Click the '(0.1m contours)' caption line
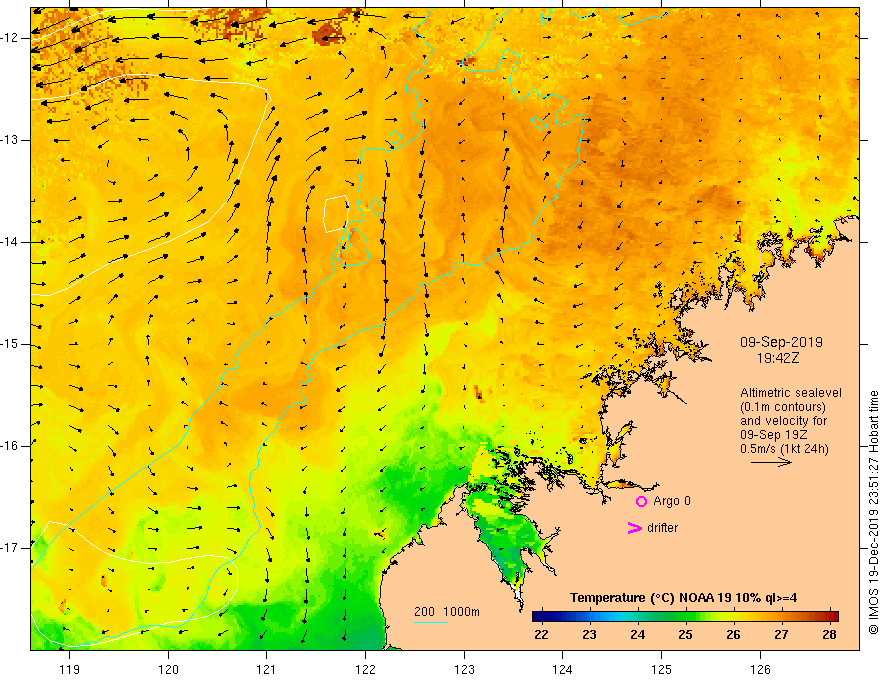880x680 pixels. pos(783,407)
